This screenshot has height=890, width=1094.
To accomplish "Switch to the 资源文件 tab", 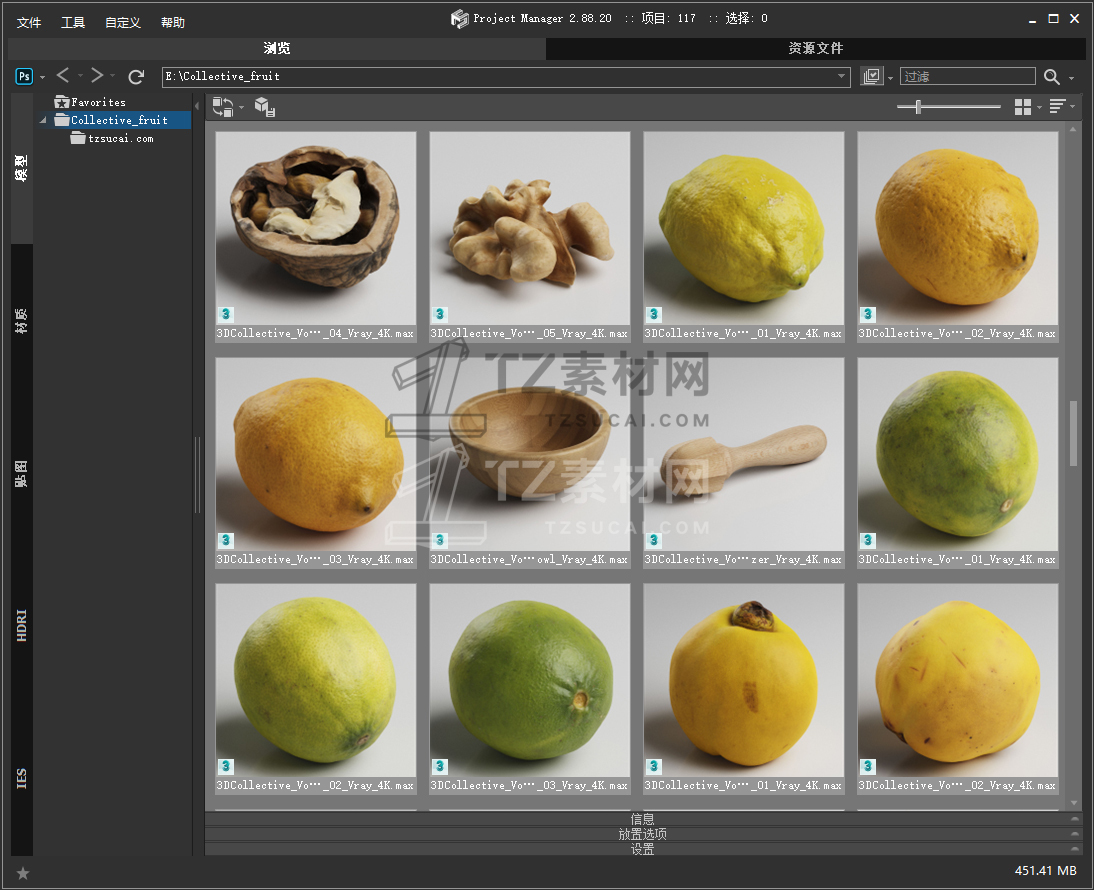I will pos(815,48).
